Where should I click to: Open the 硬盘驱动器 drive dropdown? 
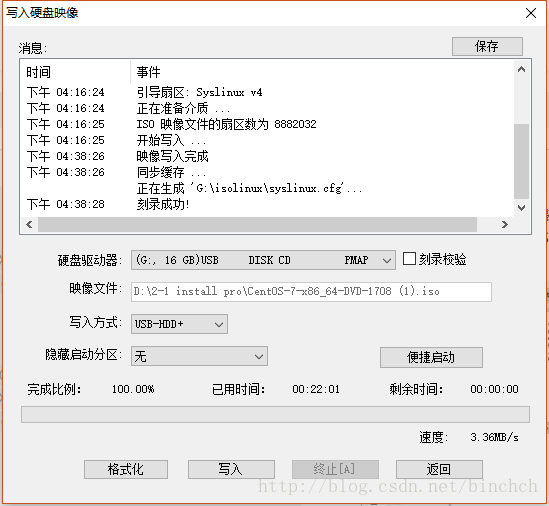[x=263, y=260]
